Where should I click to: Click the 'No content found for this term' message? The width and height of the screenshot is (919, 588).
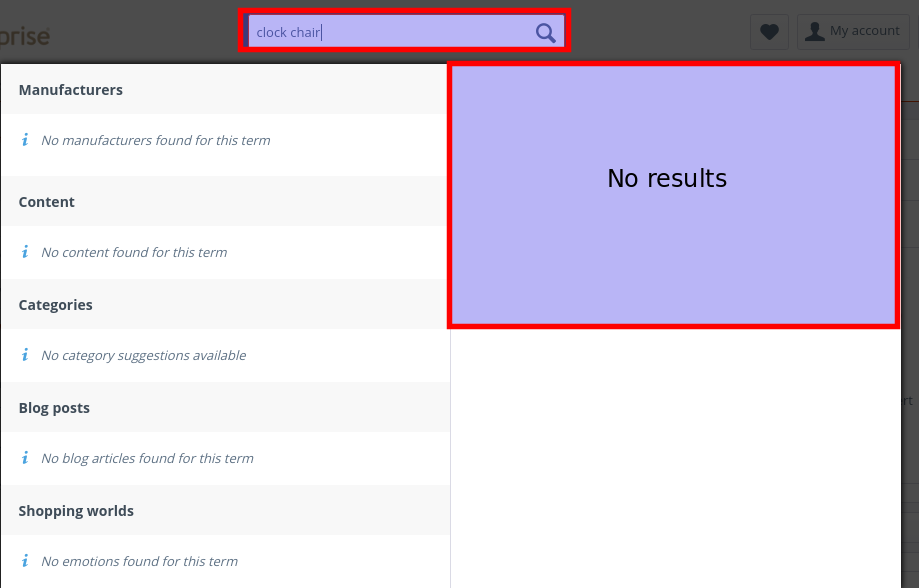(134, 253)
